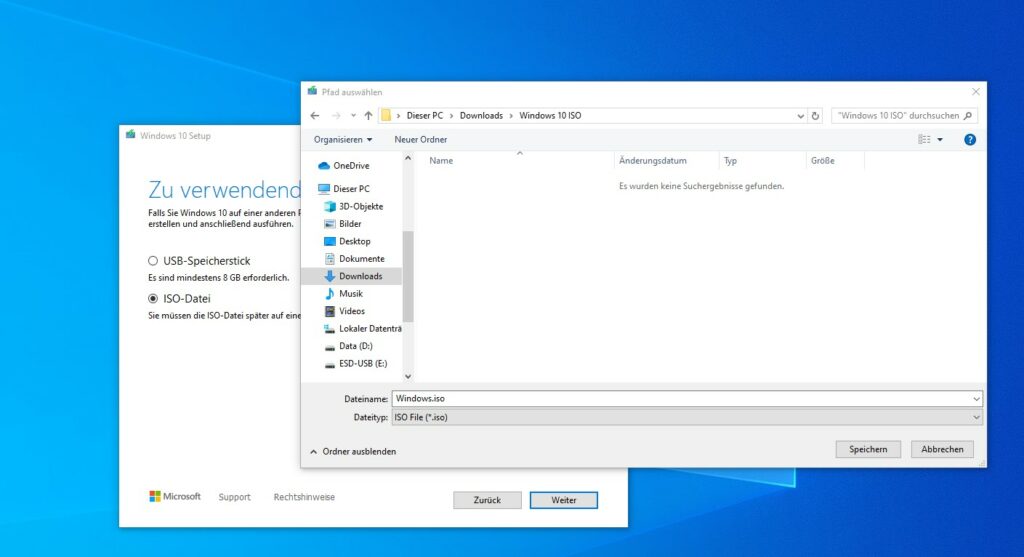Select the USB-Speicherstick radio option

153,261
